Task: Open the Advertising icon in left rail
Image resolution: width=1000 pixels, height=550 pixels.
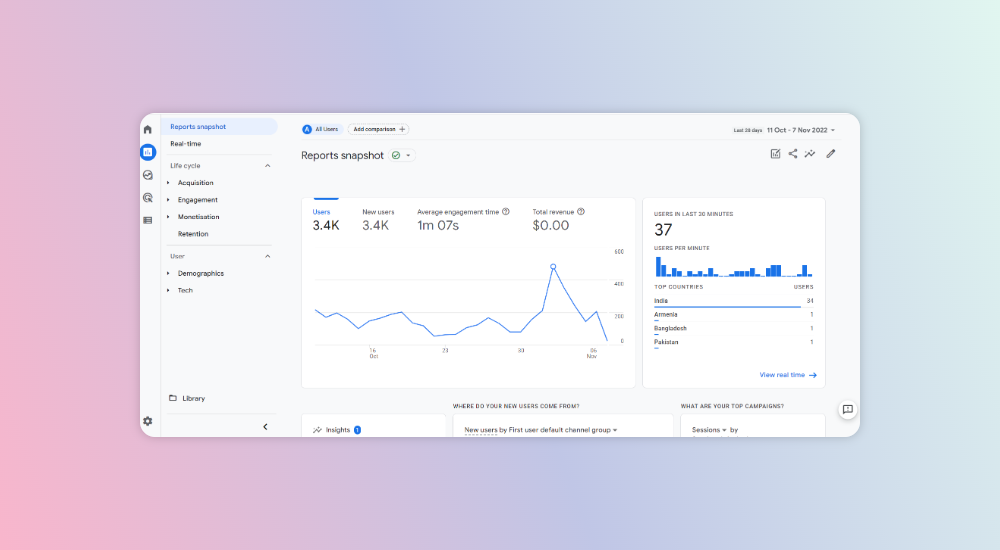Action: click(148, 198)
